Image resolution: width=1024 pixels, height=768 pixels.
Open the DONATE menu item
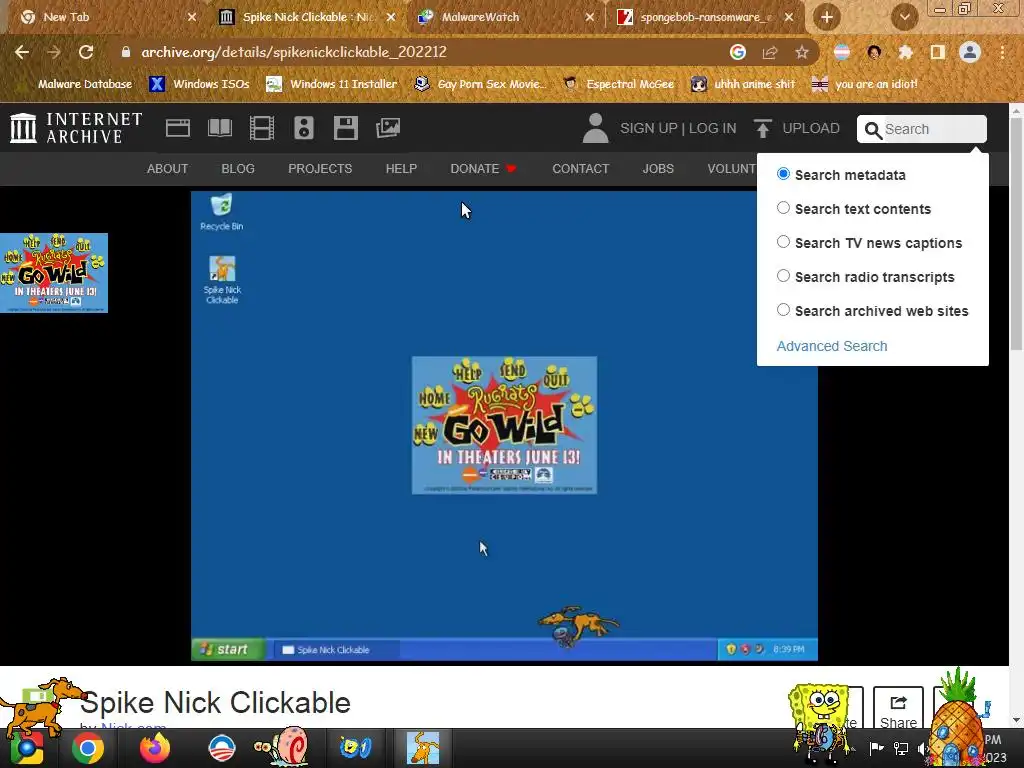(483, 168)
